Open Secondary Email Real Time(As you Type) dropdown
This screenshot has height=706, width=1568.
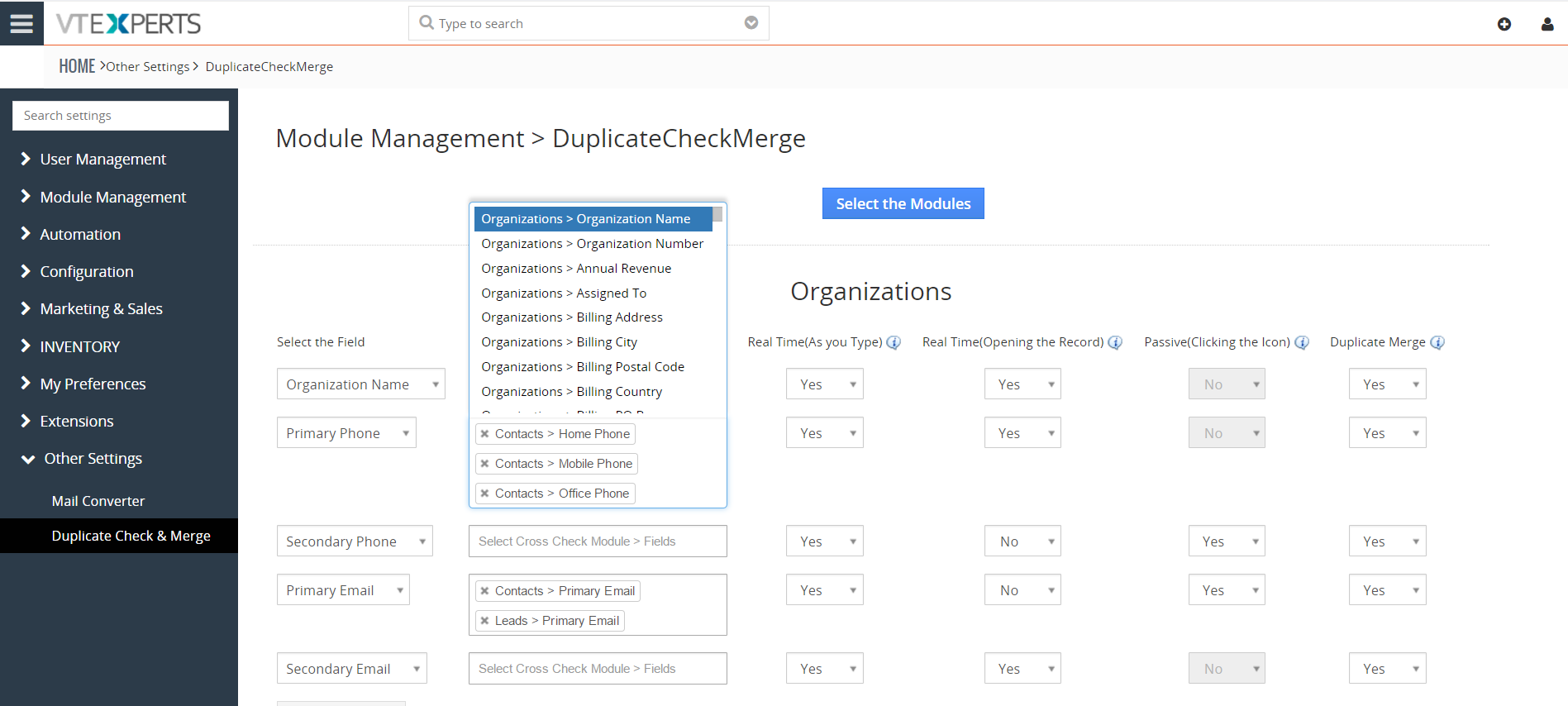pyautogui.click(x=824, y=669)
